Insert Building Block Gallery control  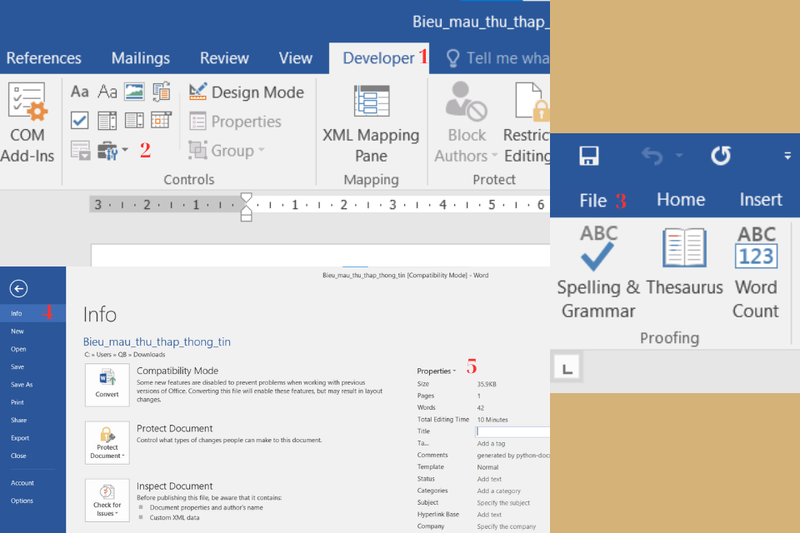pos(161,91)
